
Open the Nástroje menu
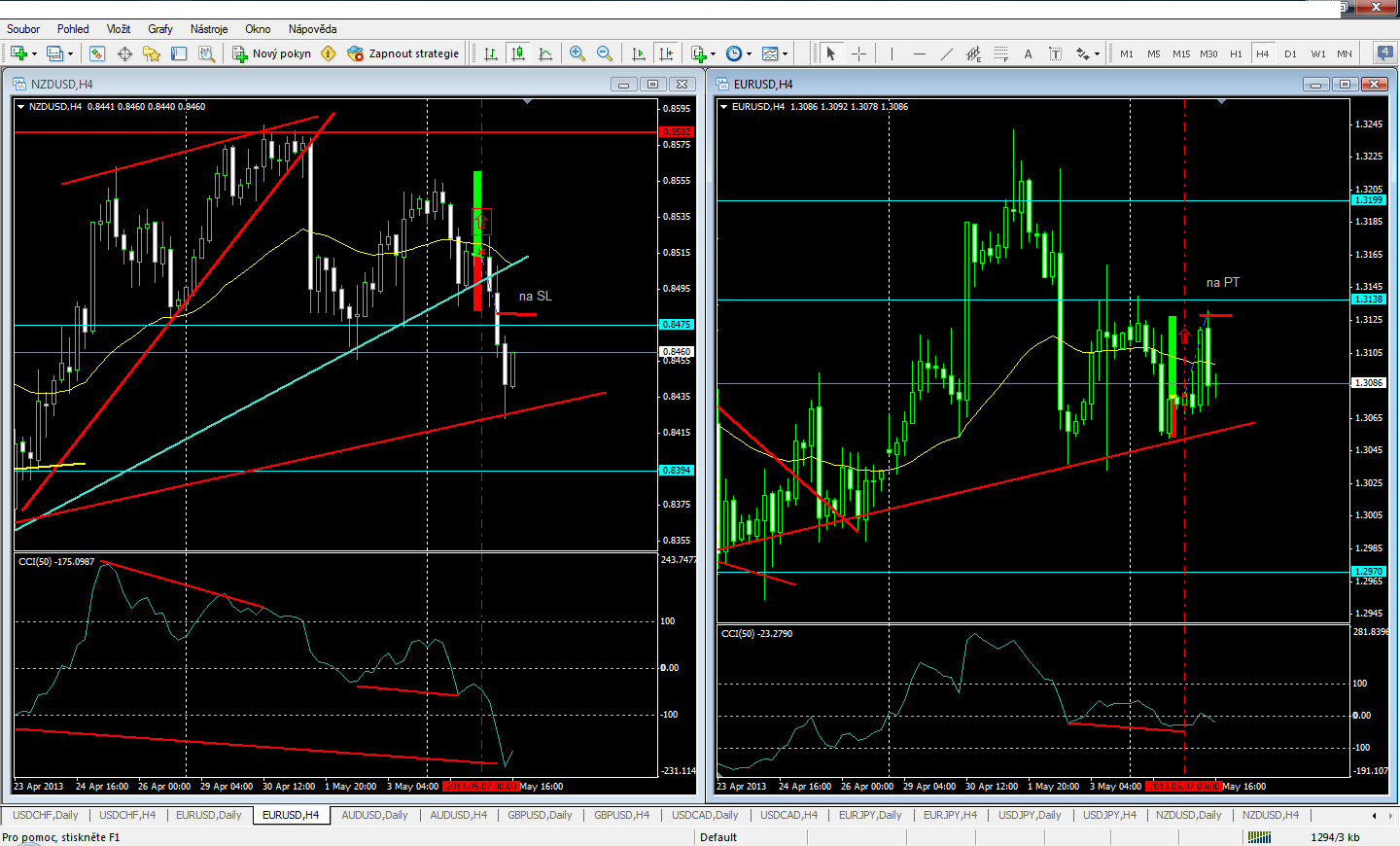click(209, 29)
